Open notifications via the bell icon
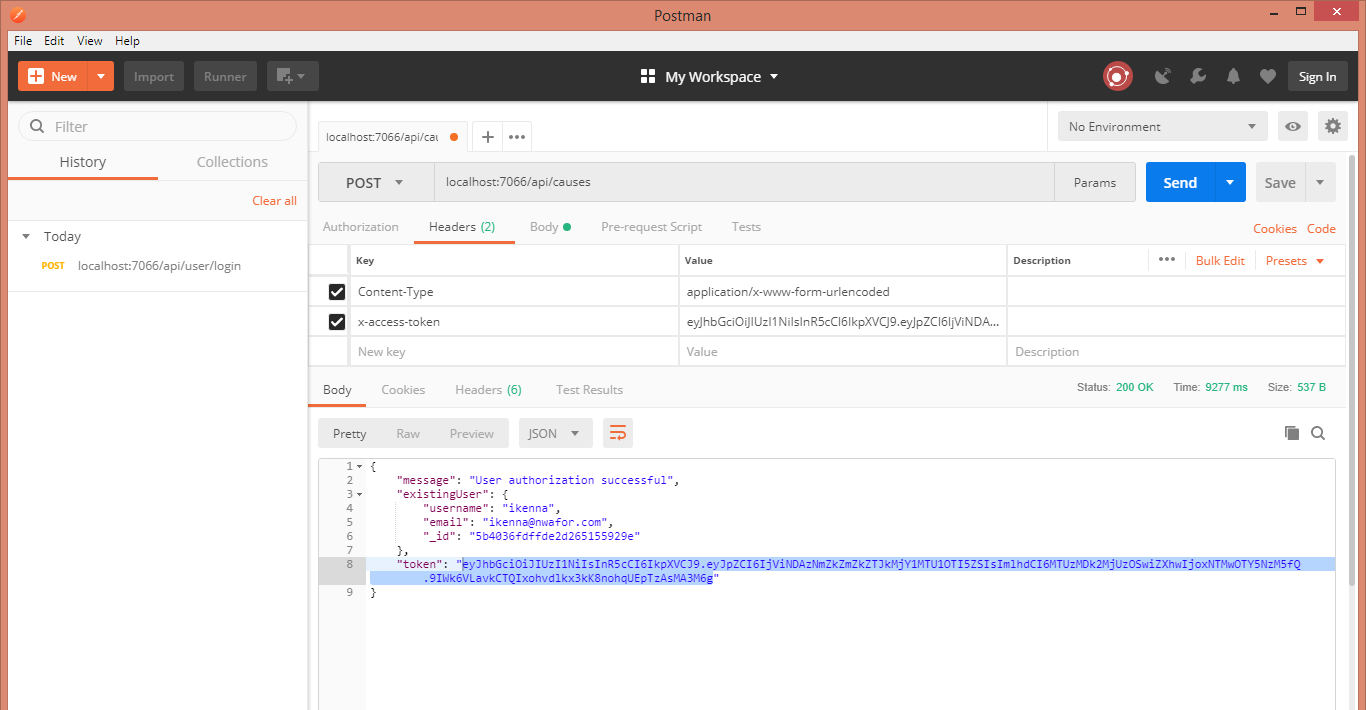Image resolution: width=1366 pixels, height=710 pixels. 1232,76
